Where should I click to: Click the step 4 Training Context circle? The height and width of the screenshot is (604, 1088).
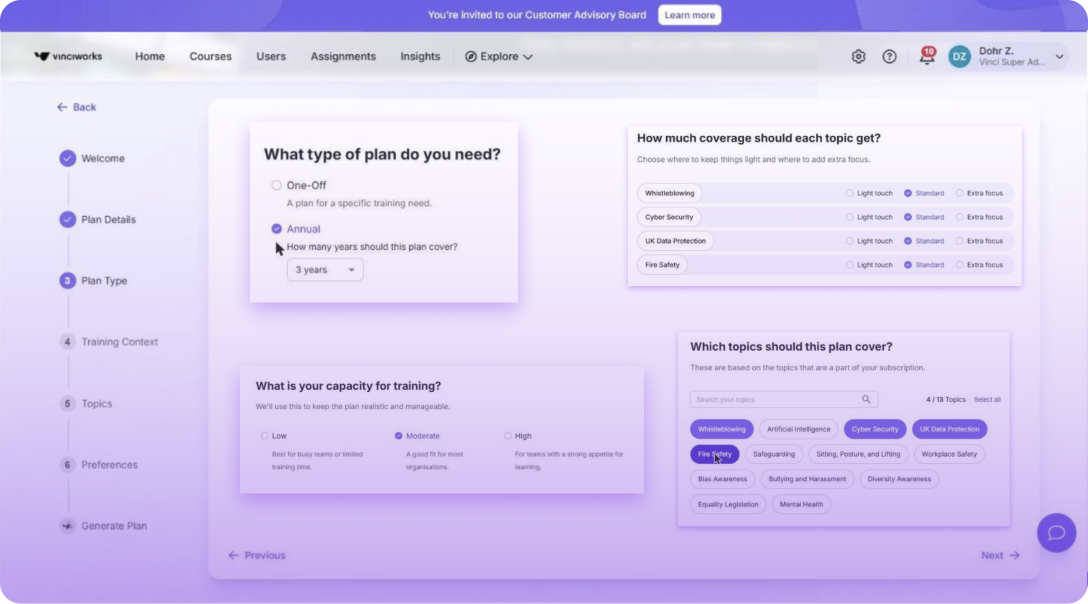coord(67,342)
